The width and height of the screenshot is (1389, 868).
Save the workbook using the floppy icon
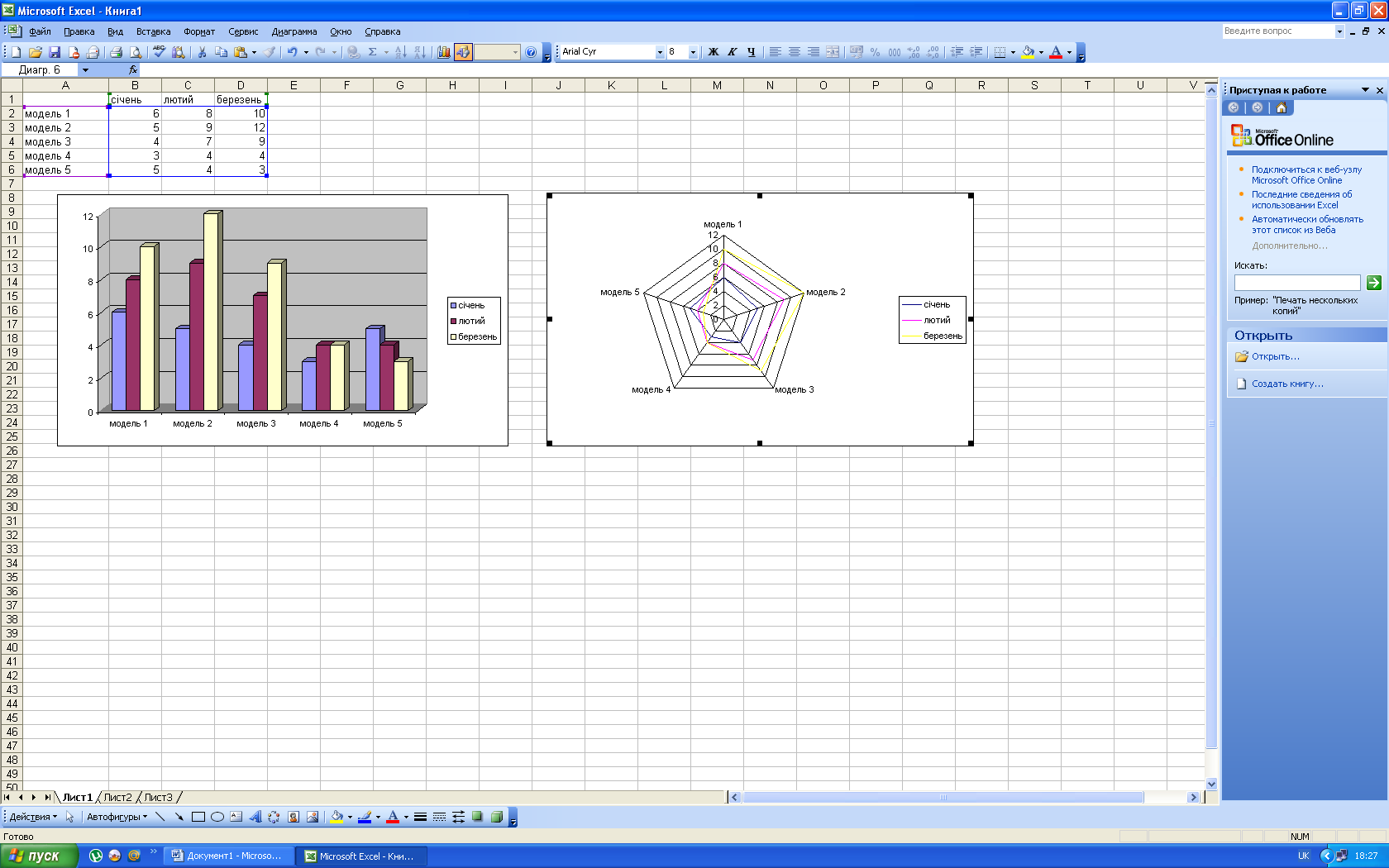pyautogui.click(x=55, y=52)
